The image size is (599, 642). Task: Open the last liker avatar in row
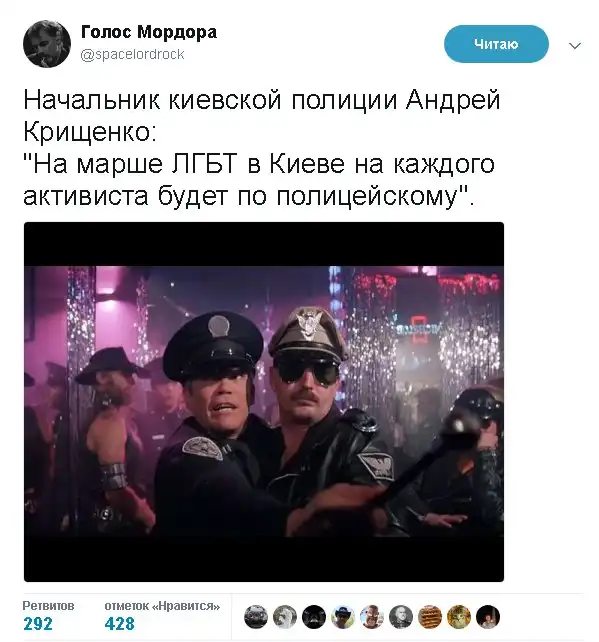(x=488, y=617)
